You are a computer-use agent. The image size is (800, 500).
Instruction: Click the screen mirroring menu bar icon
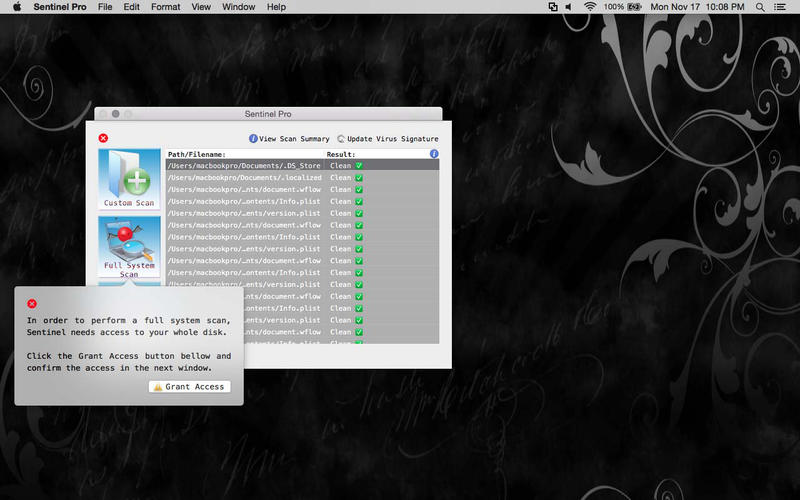(x=553, y=7)
